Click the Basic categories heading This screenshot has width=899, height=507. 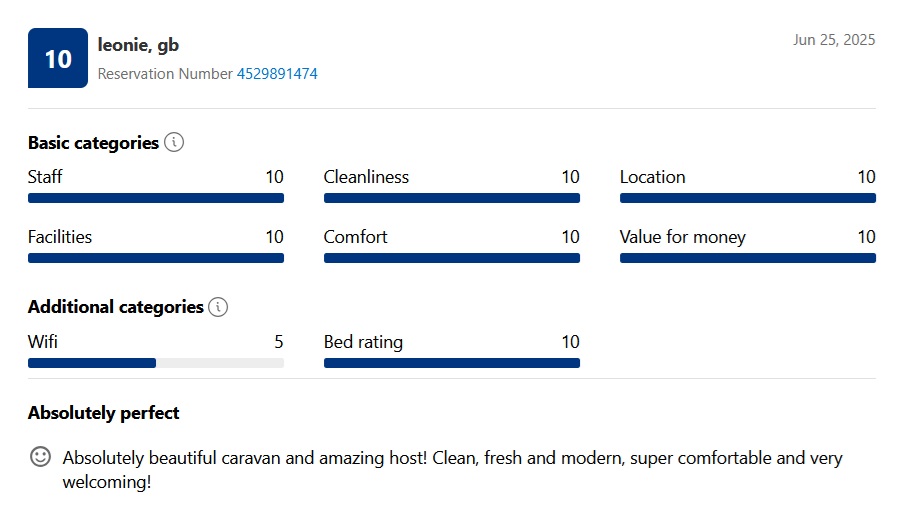pos(93,143)
